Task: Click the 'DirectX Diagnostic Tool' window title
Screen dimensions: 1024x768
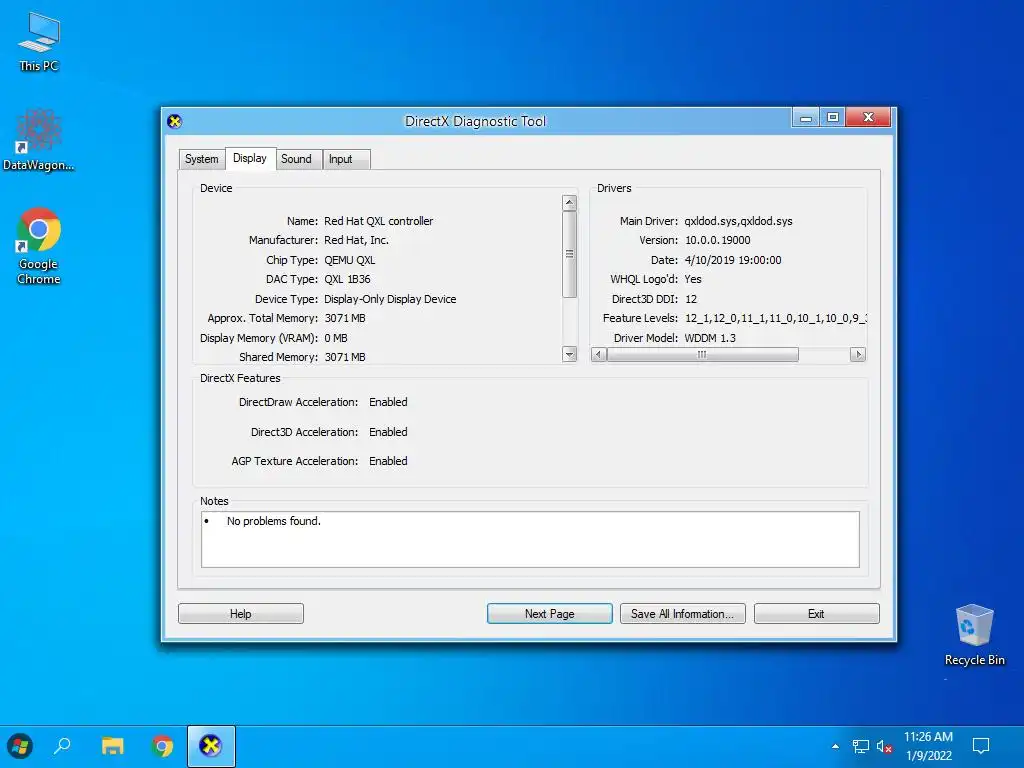Action: (x=475, y=121)
